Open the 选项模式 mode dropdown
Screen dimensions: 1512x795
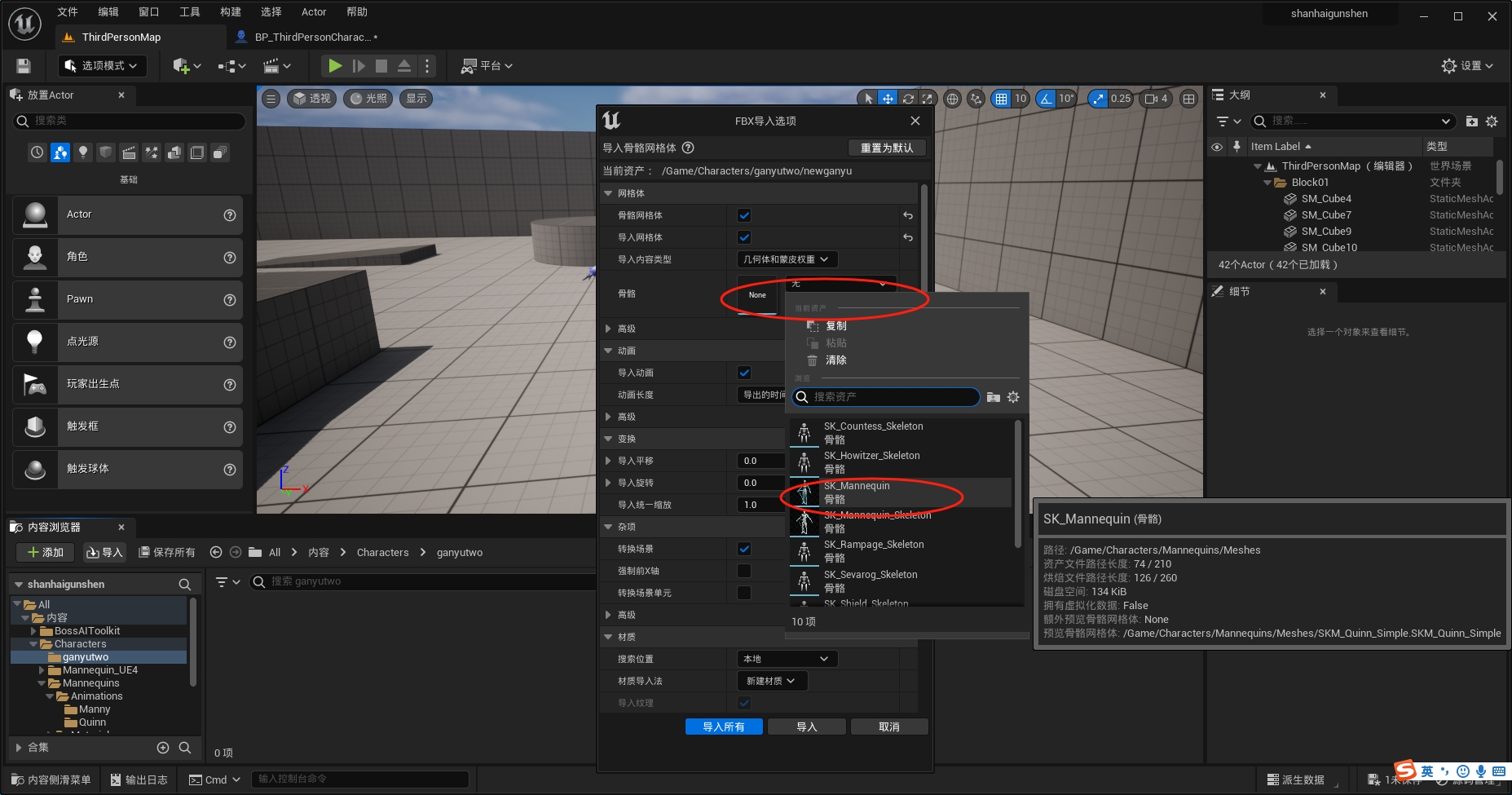pos(103,66)
